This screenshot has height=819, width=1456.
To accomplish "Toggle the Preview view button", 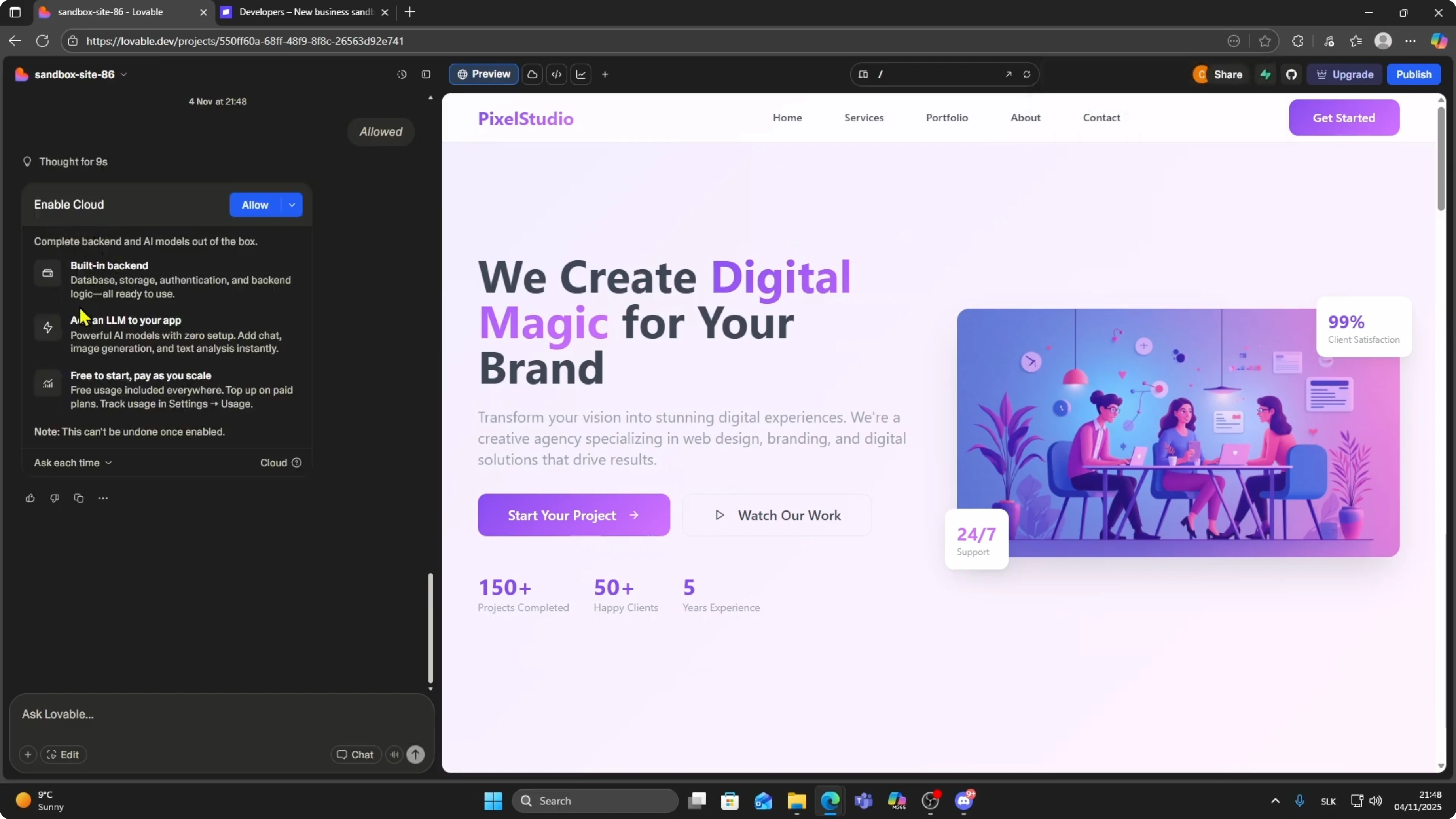I will [x=484, y=74].
